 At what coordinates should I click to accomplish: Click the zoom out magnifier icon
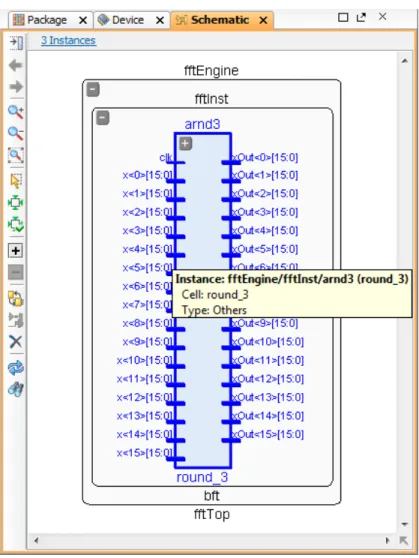pos(16,133)
